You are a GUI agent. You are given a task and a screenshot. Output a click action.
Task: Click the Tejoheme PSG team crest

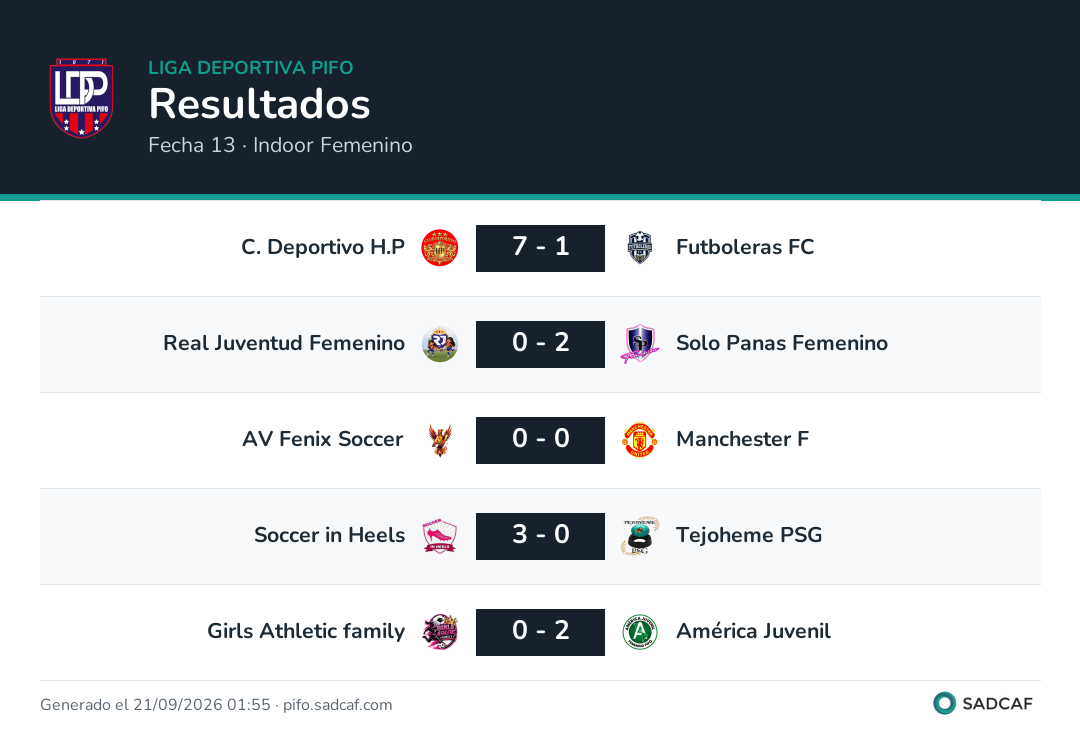[x=640, y=536]
